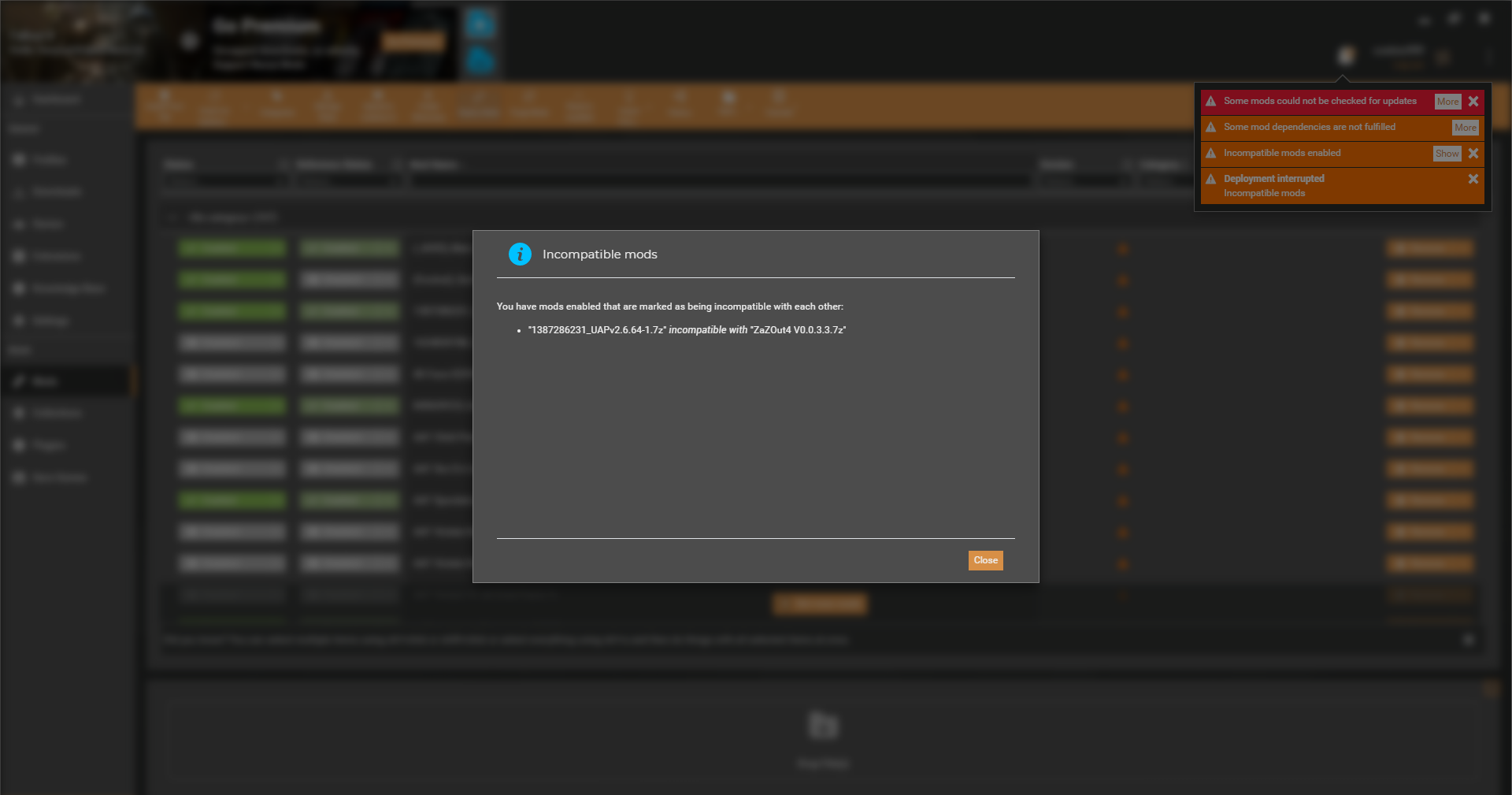Click Show on the 'Incompatible mods enabled' notification
1512x795 pixels.
(x=1447, y=153)
